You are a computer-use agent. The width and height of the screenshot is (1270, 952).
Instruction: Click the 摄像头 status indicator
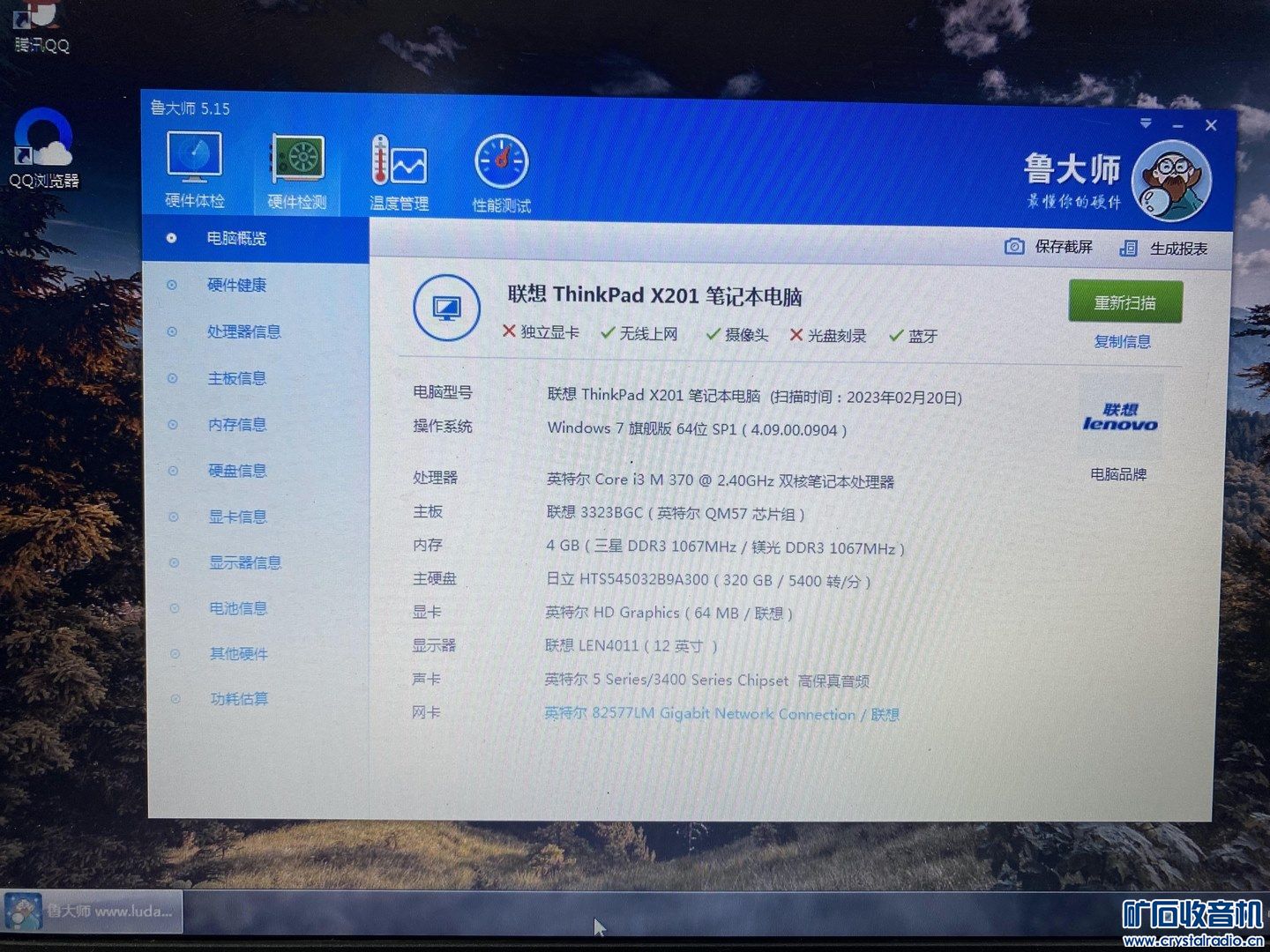(x=737, y=335)
